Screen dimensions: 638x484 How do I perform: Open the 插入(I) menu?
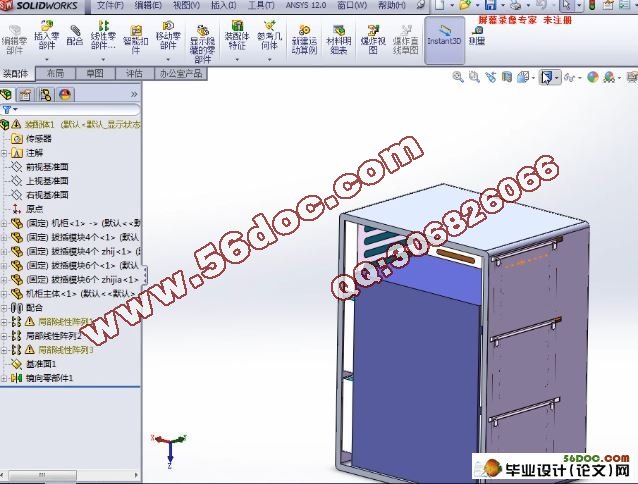click(x=223, y=5)
